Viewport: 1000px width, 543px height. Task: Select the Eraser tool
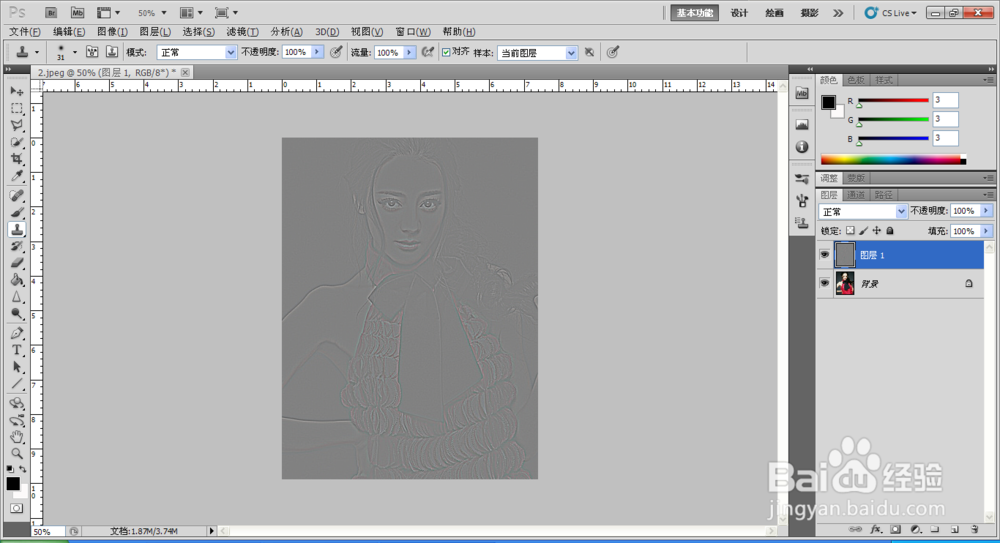pos(17,263)
